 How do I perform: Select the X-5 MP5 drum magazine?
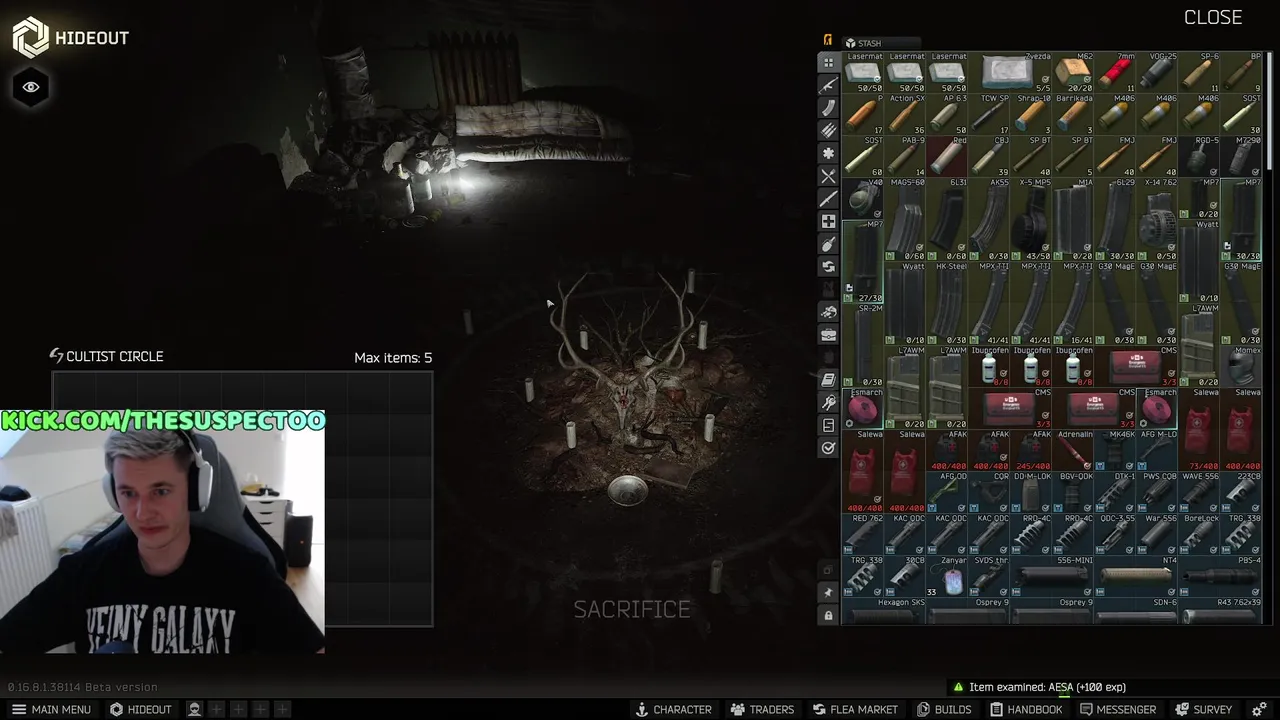(1032, 219)
